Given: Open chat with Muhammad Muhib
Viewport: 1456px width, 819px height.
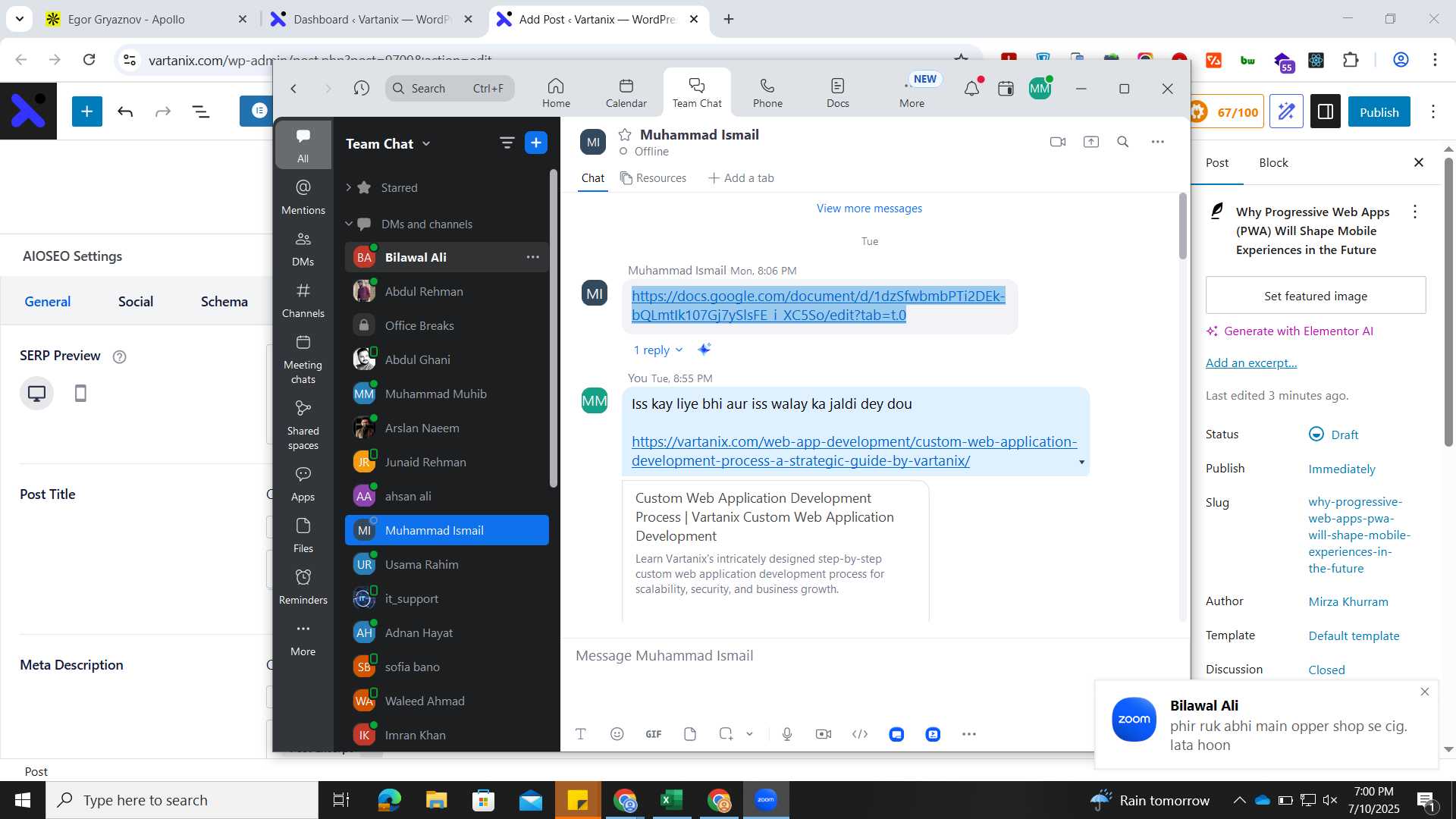Looking at the screenshot, I should 447,394.
